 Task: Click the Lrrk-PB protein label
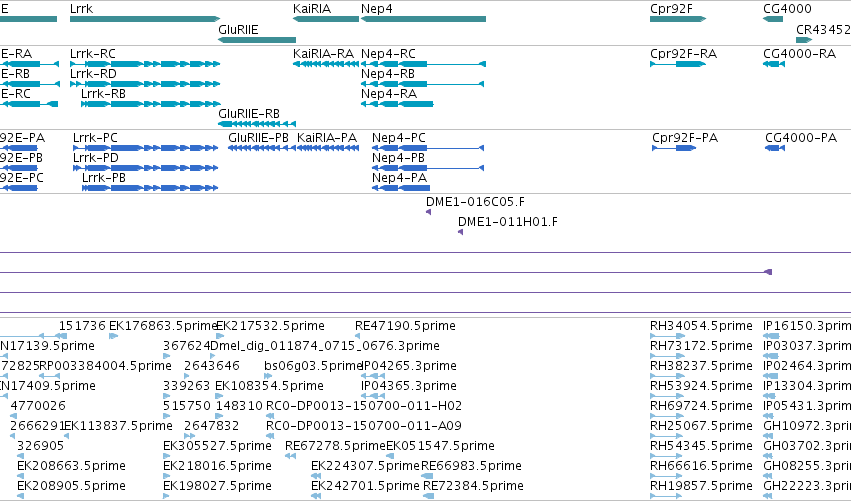coord(104,178)
